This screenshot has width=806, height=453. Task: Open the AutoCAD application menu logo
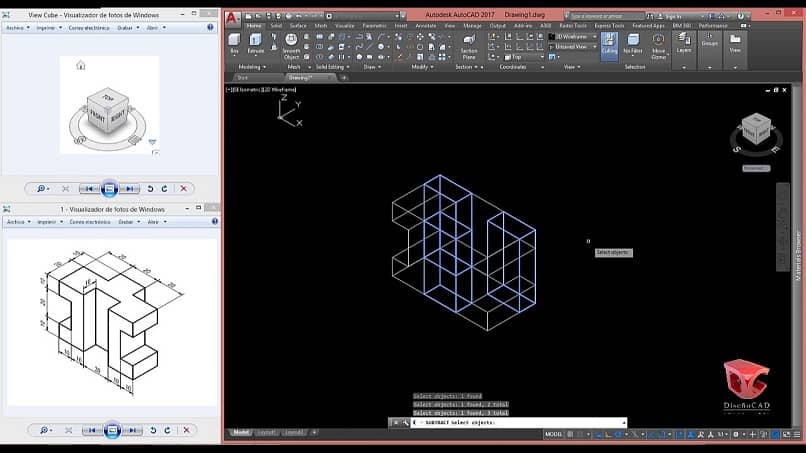tap(232, 16)
